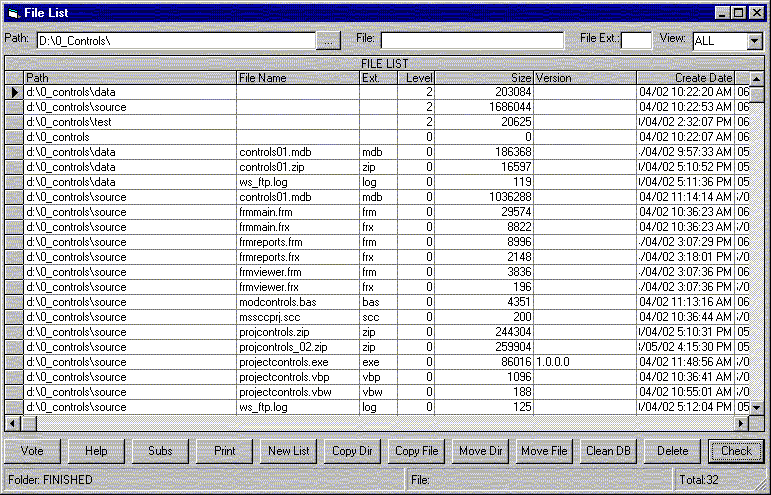
Task: Click the browse path ellipsis button
Action: point(328,41)
